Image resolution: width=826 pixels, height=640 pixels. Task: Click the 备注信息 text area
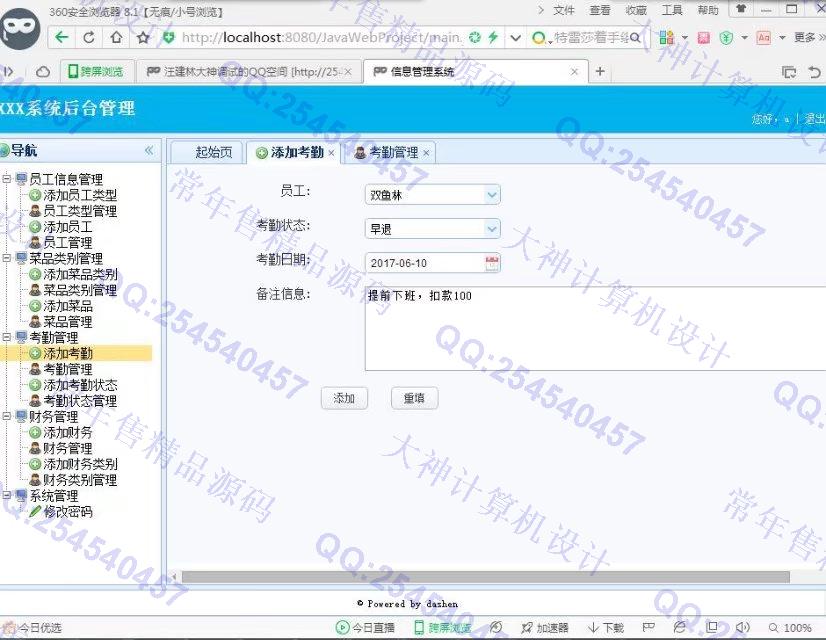595,329
